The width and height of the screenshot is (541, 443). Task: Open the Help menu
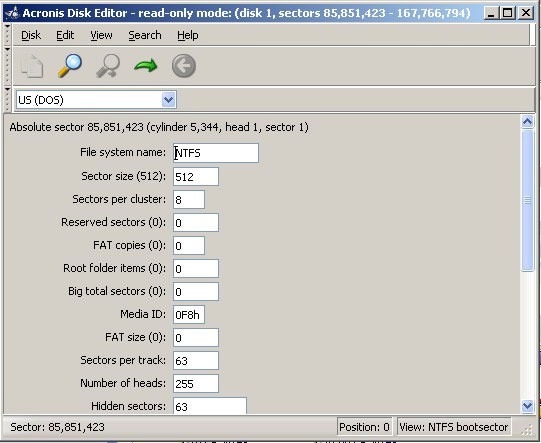coord(188,35)
